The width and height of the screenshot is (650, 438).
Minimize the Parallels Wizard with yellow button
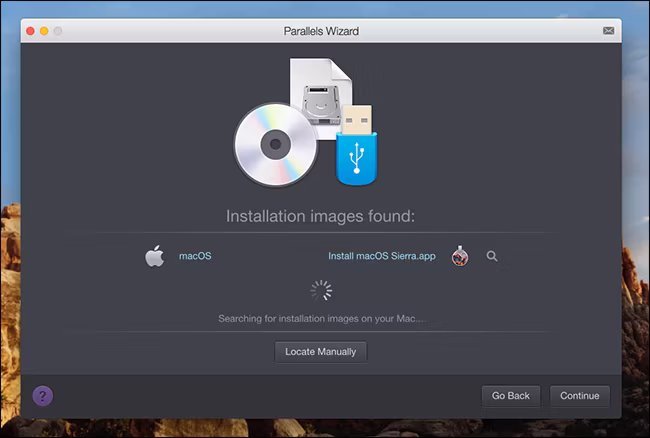pyautogui.click(x=44, y=31)
